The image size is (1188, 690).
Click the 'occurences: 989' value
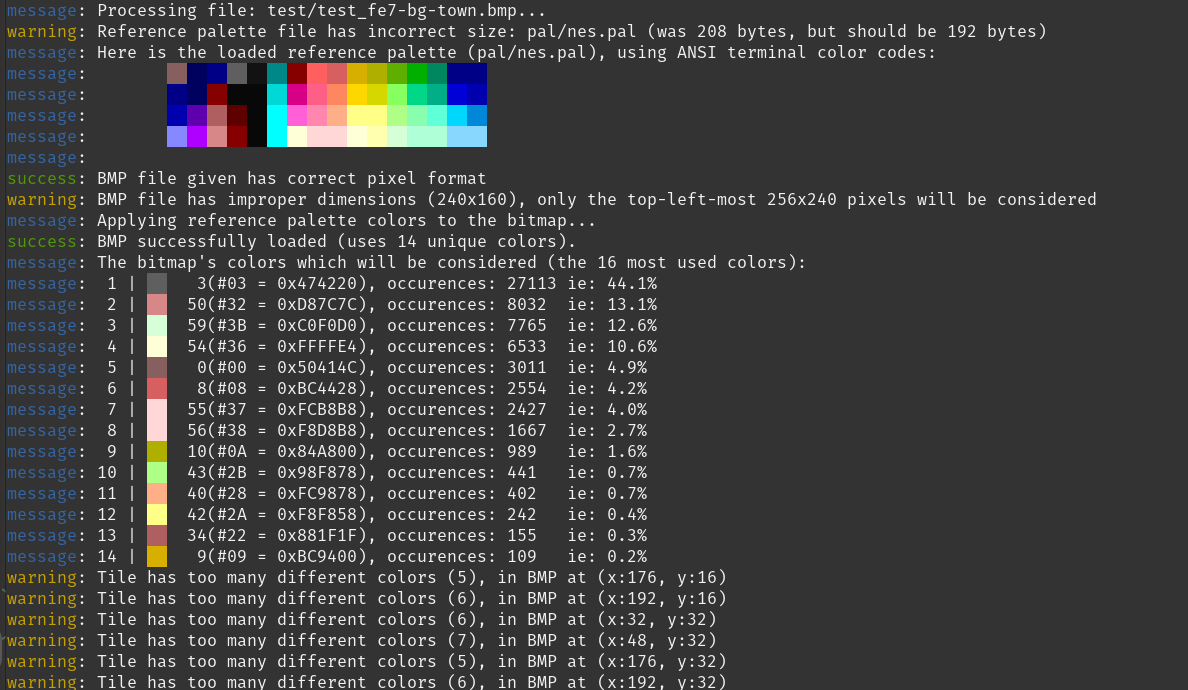click(461, 452)
